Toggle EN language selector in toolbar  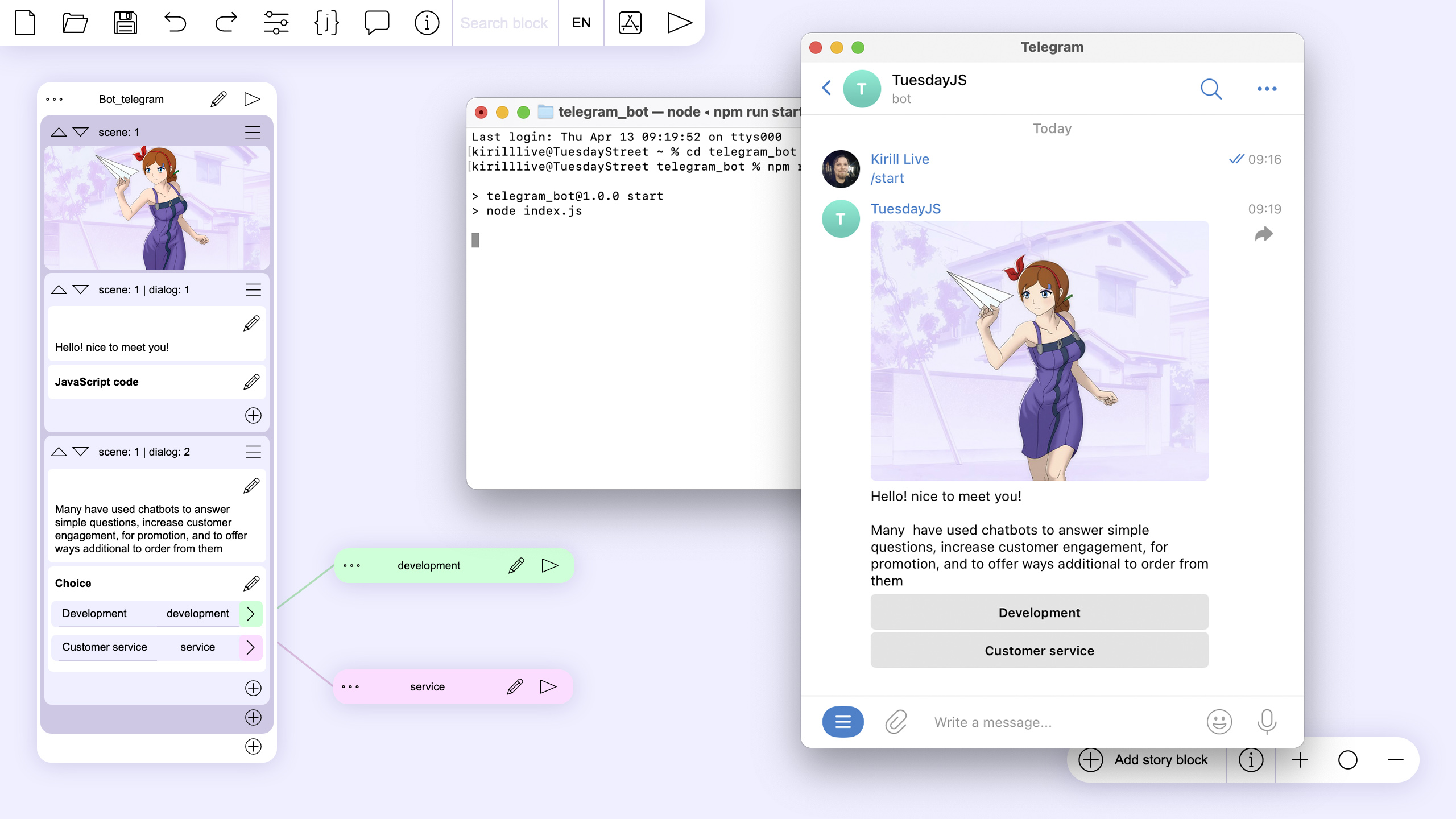(x=581, y=22)
